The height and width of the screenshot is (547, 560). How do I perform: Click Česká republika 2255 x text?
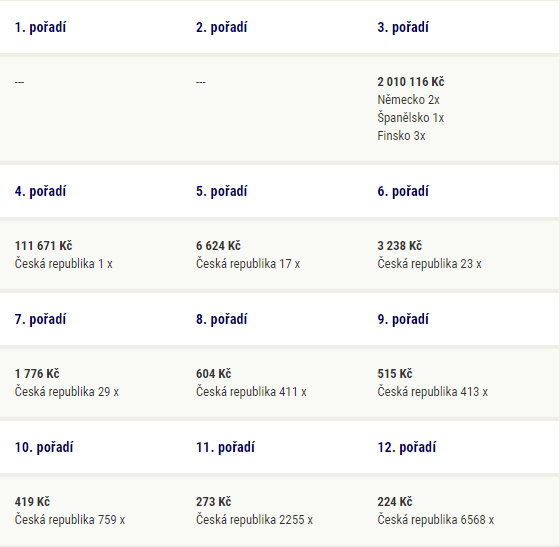coord(254,520)
